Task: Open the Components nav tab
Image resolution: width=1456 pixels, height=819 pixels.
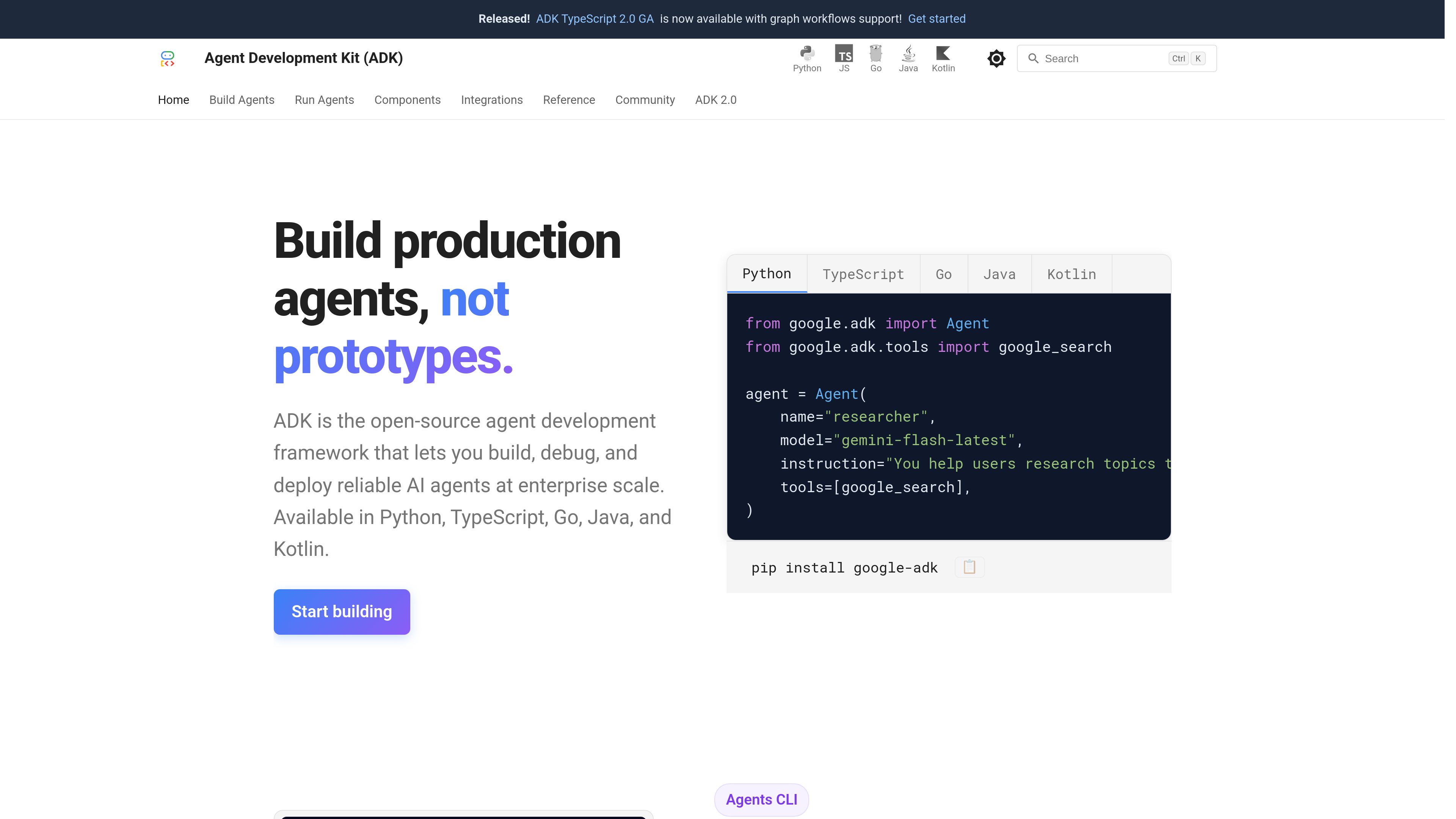Action: click(408, 100)
